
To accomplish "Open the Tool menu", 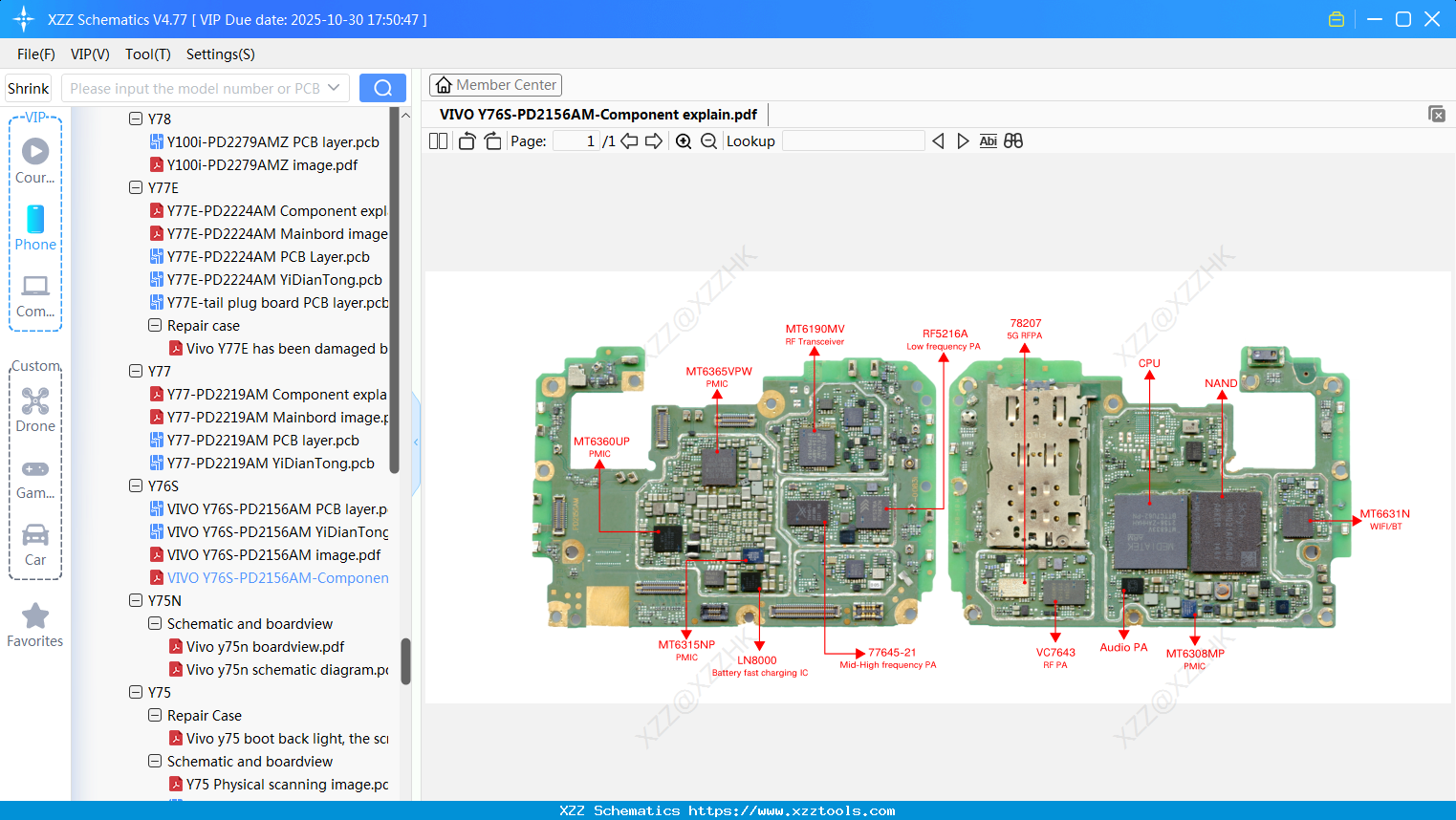I will 147,54.
